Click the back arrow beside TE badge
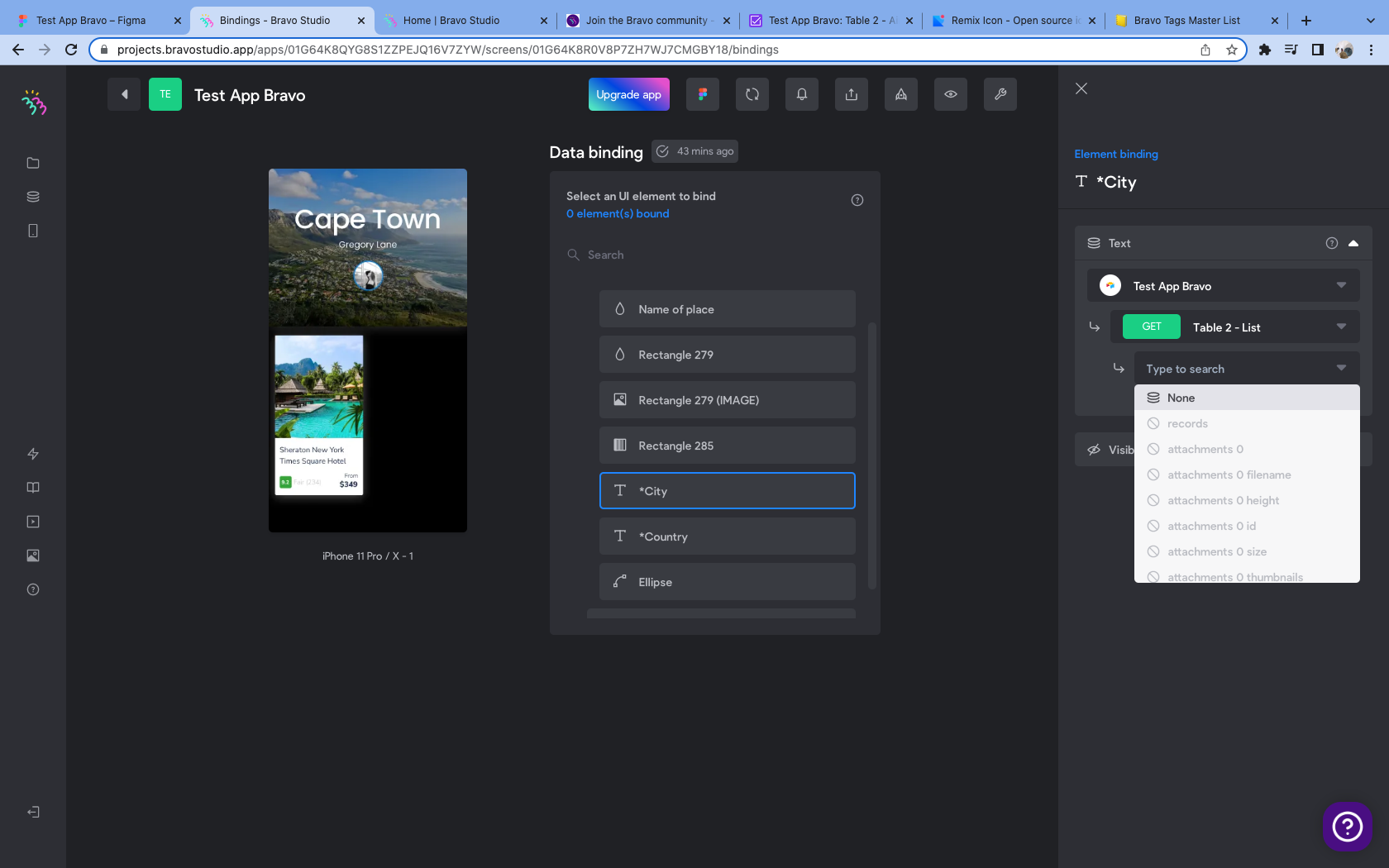The height and width of the screenshot is (868, 1389). click(124, 94)
